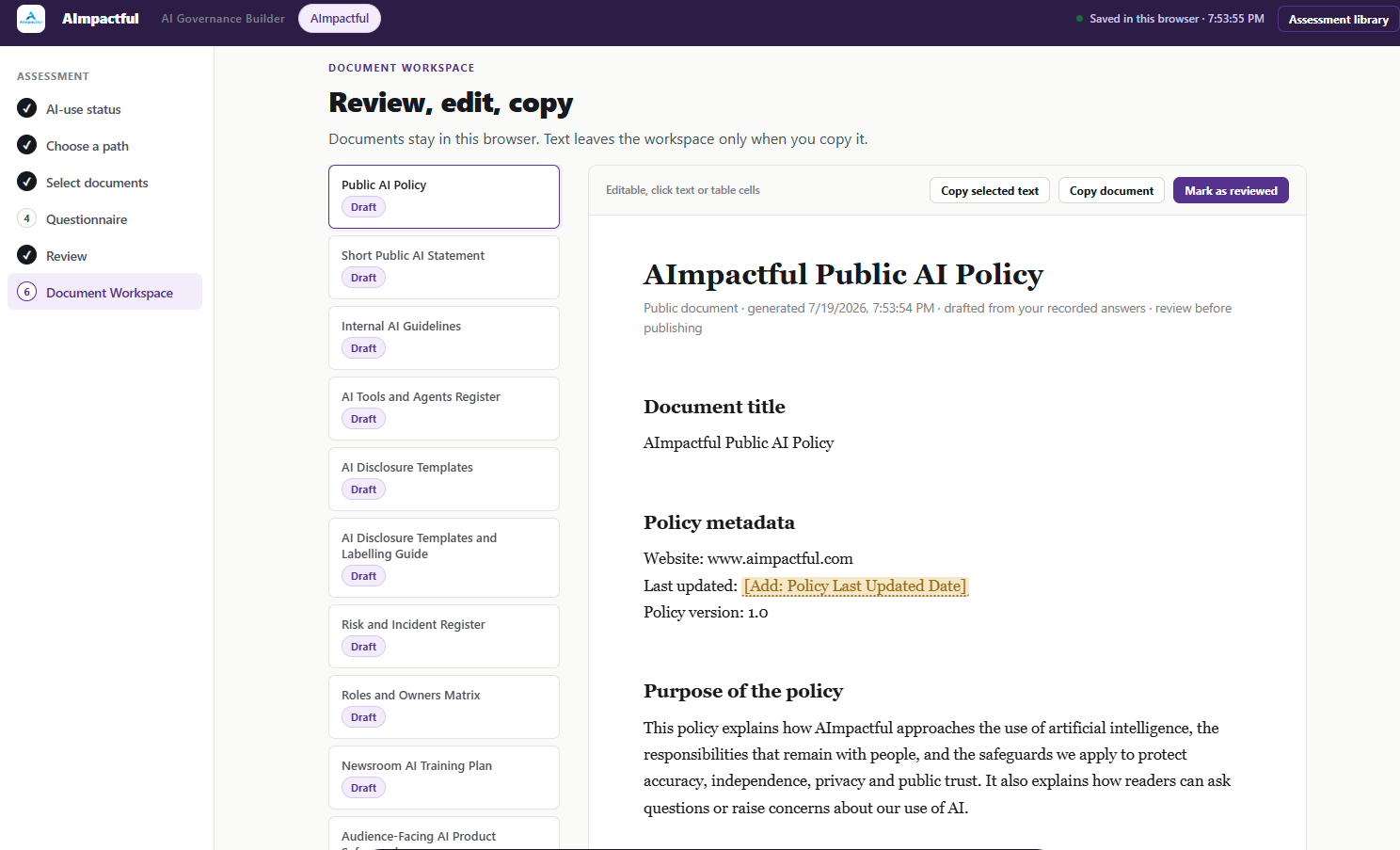The width and height of the screenshot is (1400, 850).
Task: Select the Public AI Policy document card
Action: click(x=444, y=197)
